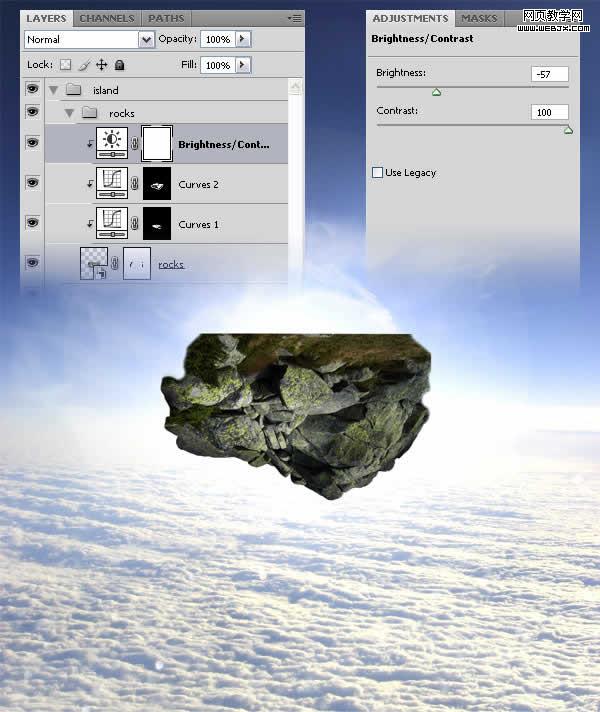Screen dimensions: 600x712
Task: Click the Contrast slider handle
Action: [568, 131]
